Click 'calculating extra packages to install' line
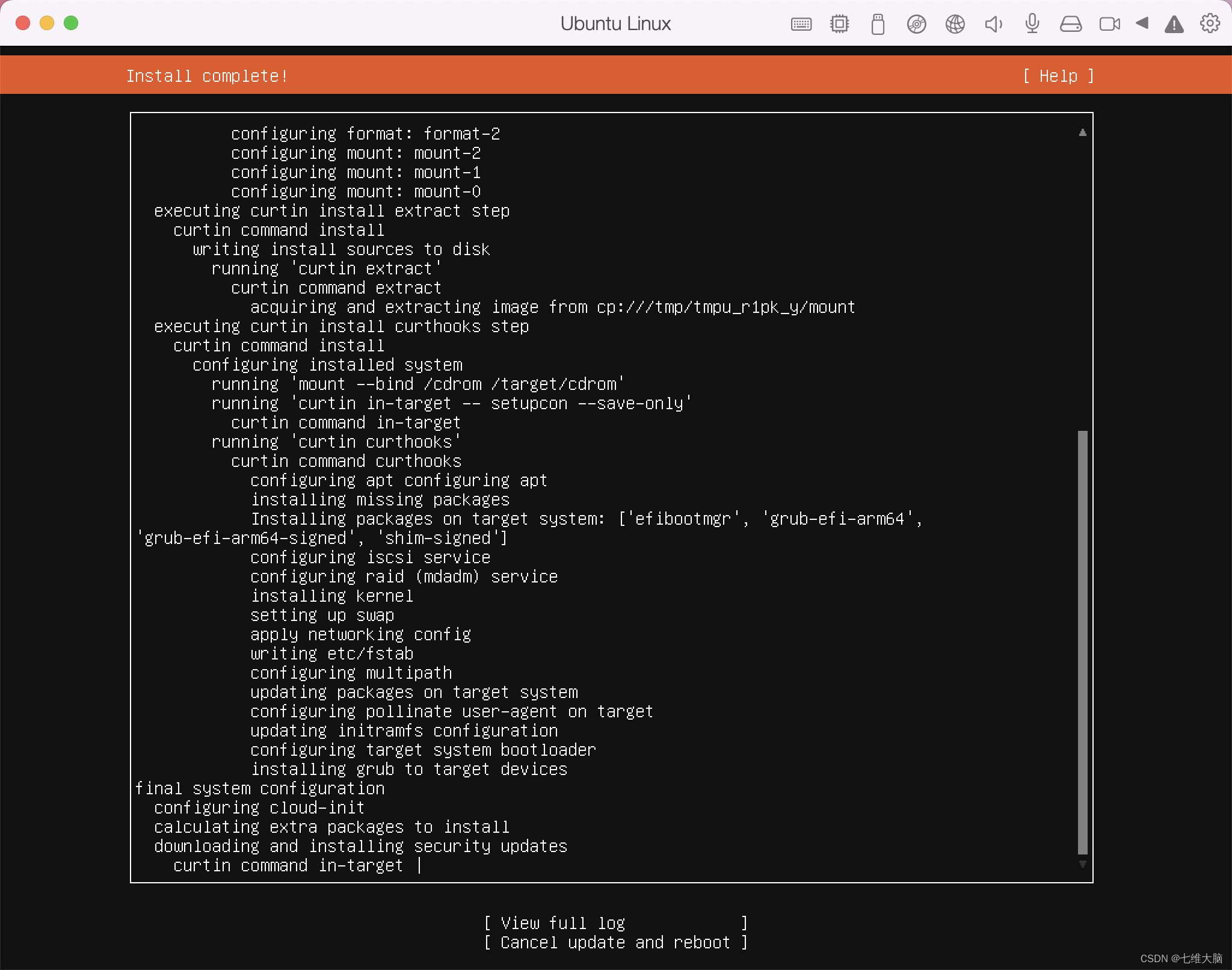The image size is (1232, 970). [x=332, y=826]
